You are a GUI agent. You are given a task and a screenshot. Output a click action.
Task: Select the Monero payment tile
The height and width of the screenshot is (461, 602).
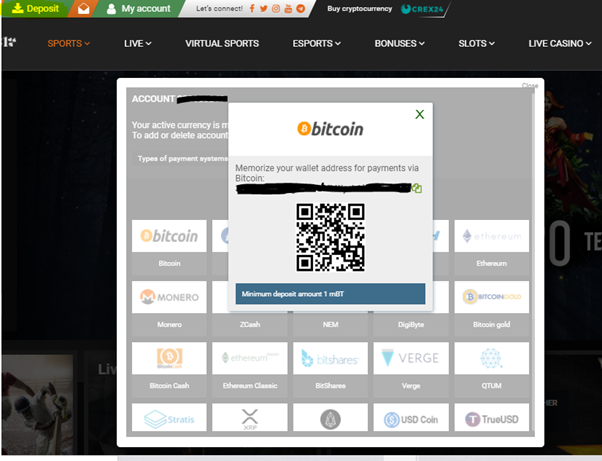[x=169, y=308]
